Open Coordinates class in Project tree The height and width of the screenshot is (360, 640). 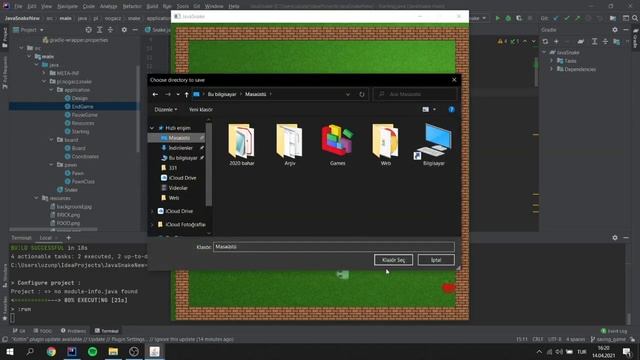pos(85,156)
